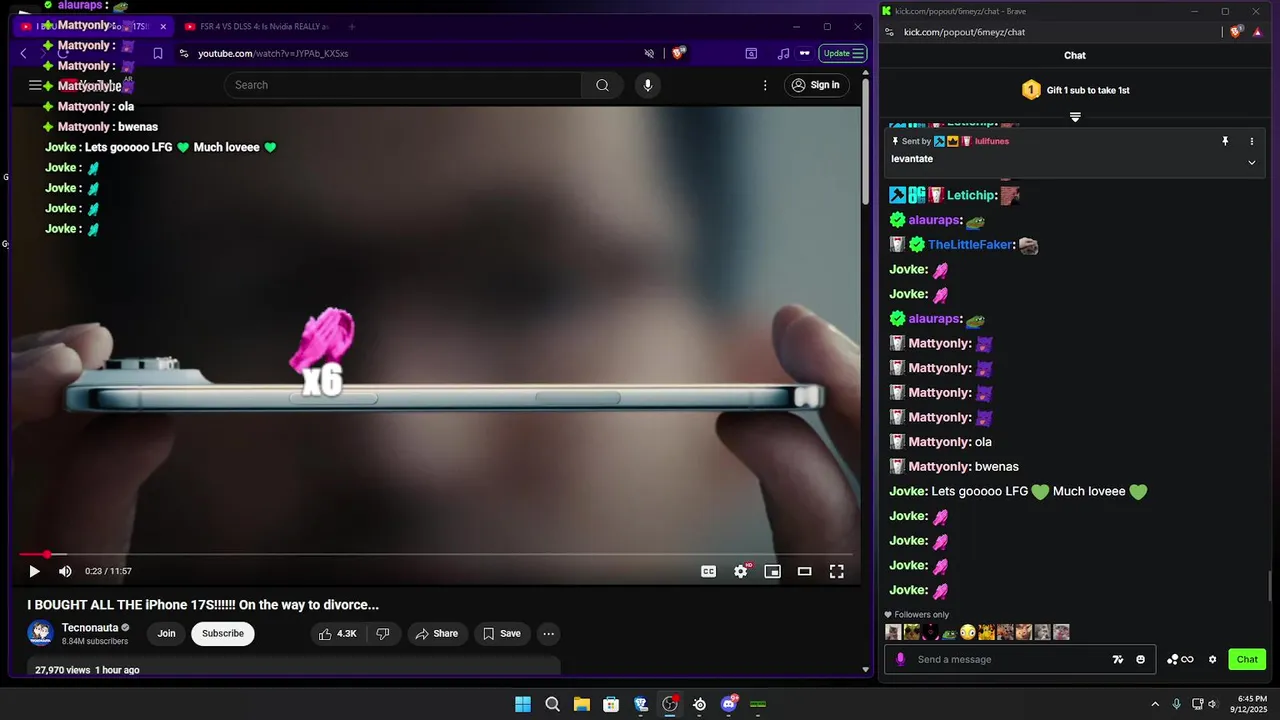This screenshot has width=1280, height=720.
Task: Start YouTube voice search with microphone
Action: 648,85
